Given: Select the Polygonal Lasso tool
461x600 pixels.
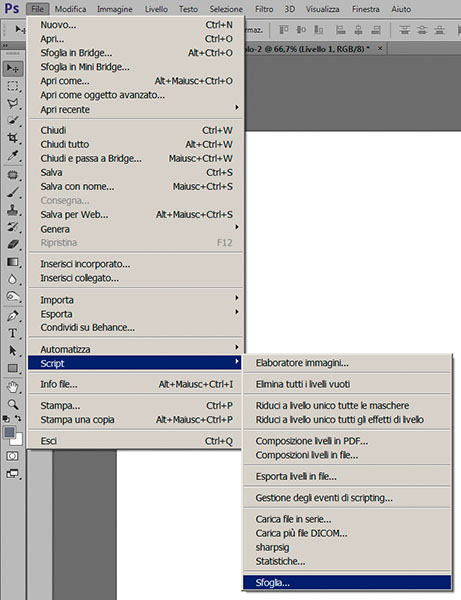Looking at the screenshot, I should 13,103.
